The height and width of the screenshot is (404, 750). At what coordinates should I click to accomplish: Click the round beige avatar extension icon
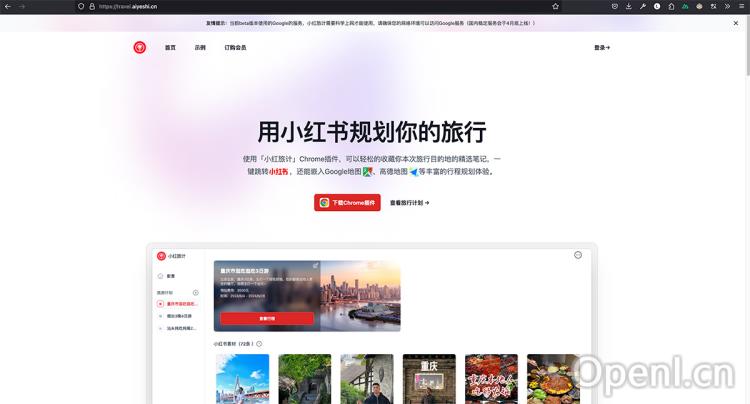[x=699, y=7]
